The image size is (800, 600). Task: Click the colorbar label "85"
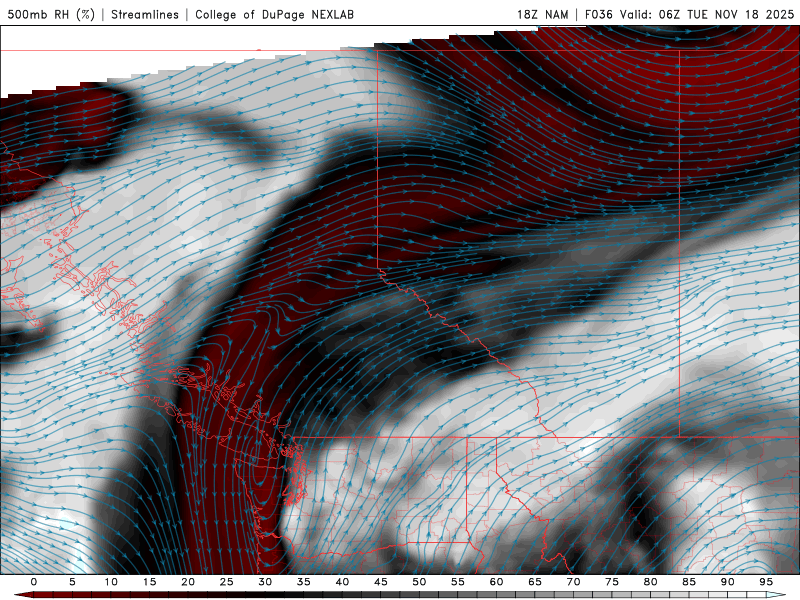coord(689,582)
